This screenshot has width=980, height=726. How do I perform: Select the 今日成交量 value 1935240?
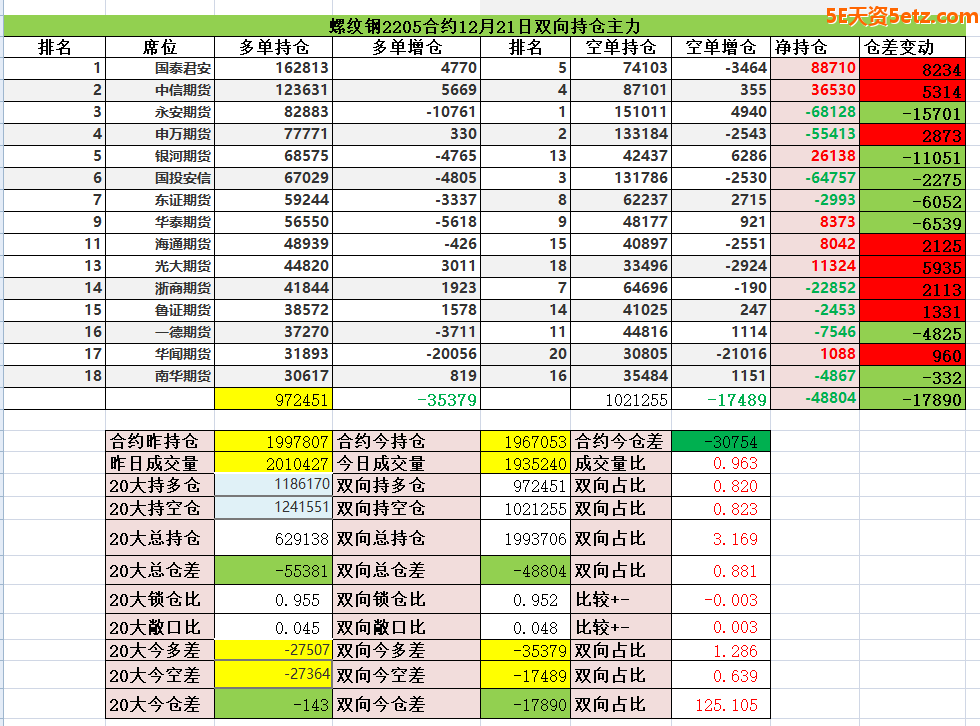point(524,463)
